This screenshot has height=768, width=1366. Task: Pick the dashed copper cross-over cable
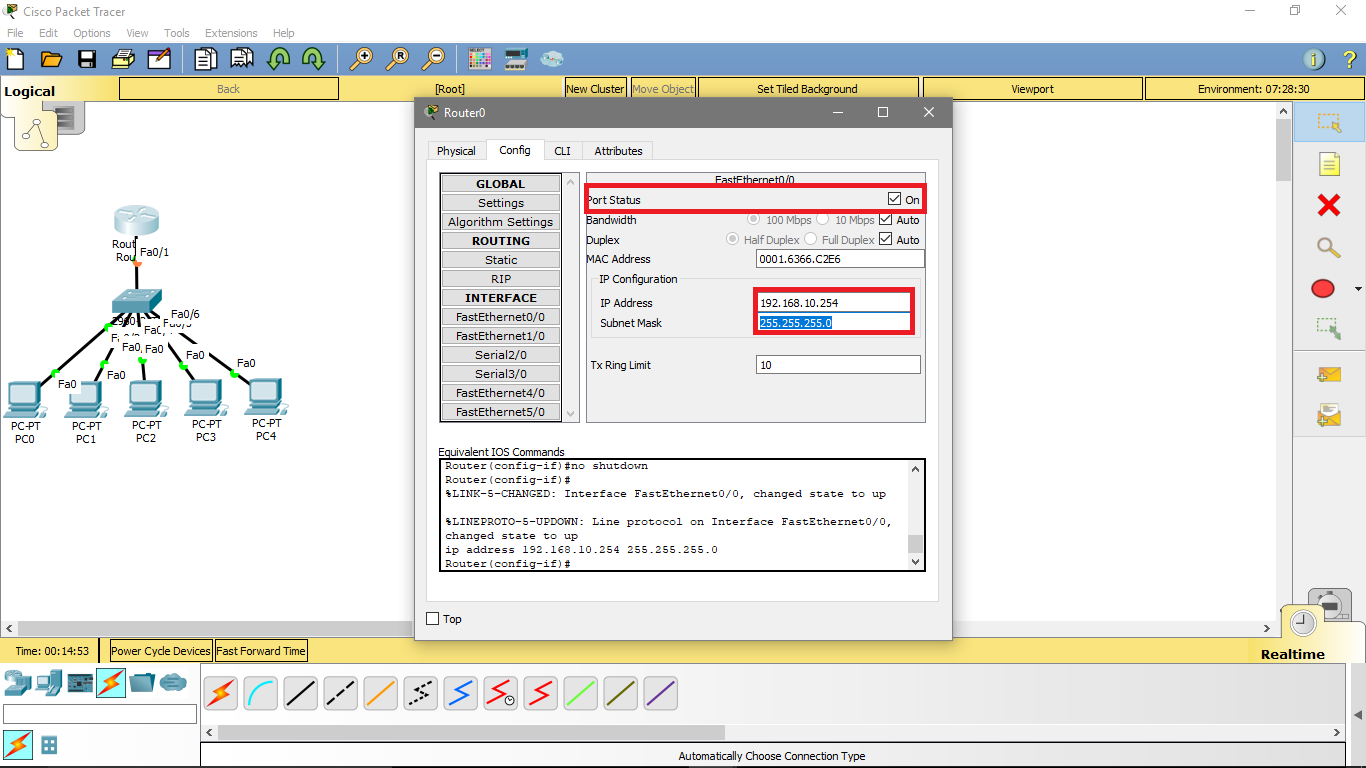(x=341, y=693)
